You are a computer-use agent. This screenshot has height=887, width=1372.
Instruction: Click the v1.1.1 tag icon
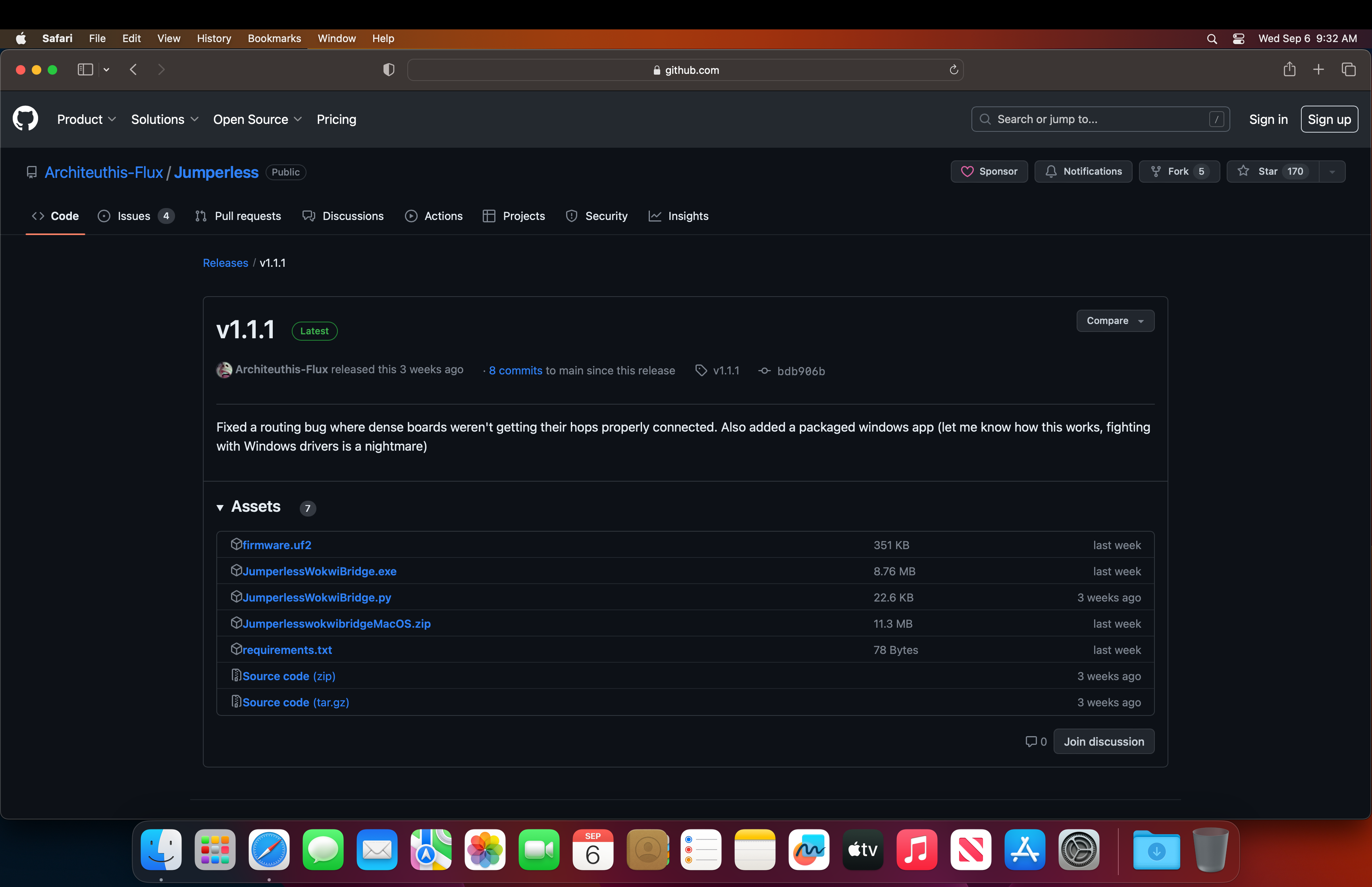point(701,370)
